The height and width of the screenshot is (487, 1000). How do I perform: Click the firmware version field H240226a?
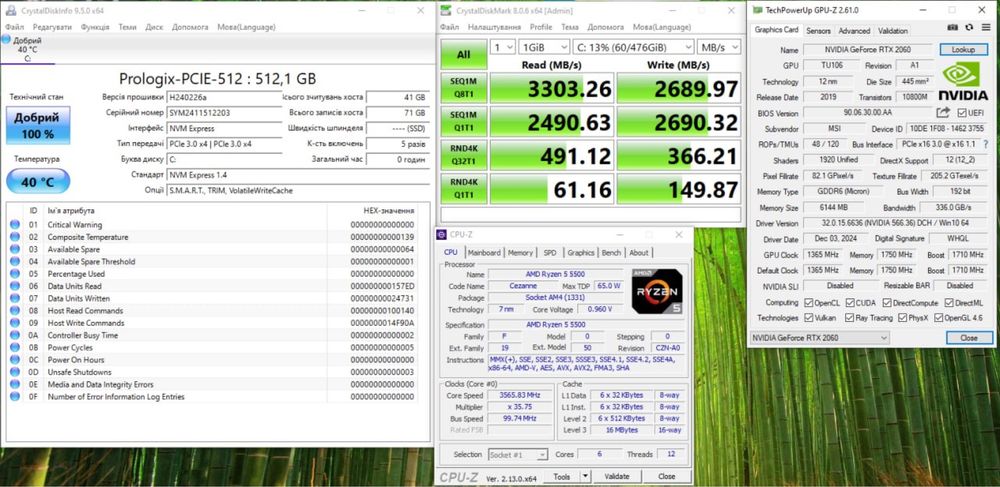coord(224,97)
